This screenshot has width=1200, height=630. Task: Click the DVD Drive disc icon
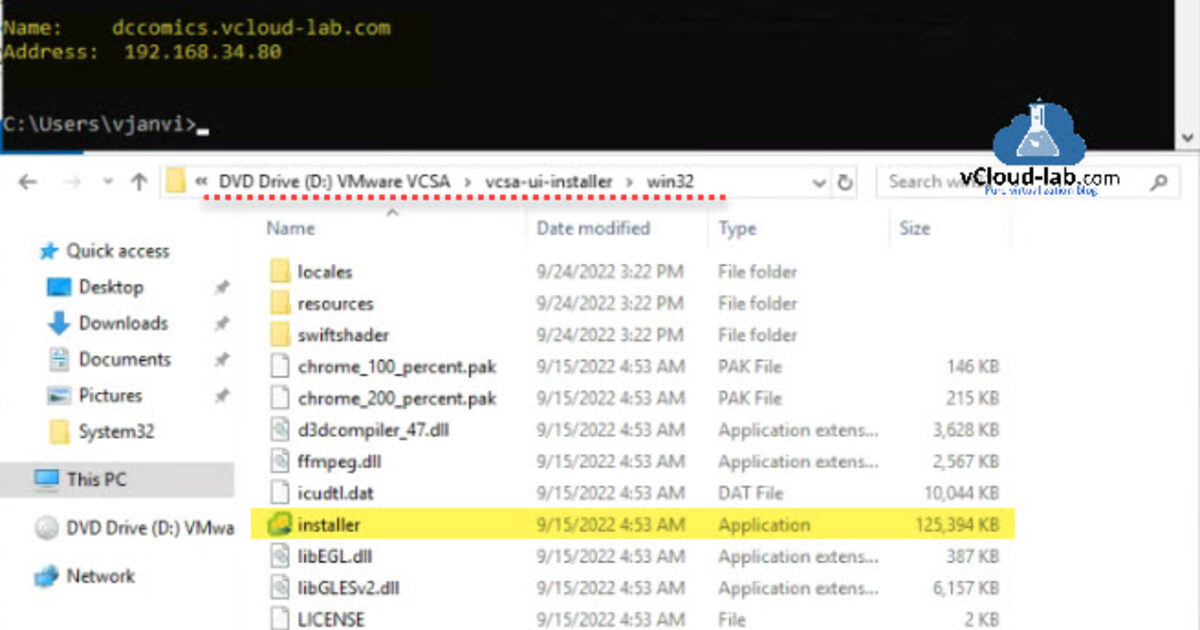point(47,528)
